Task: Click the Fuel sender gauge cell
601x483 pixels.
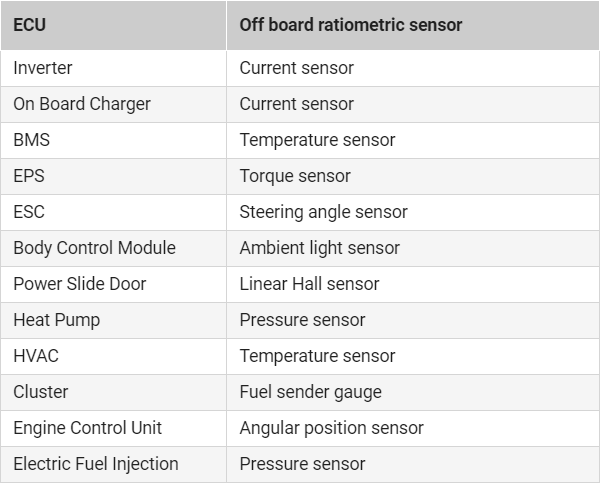Action: pos(310,392)
